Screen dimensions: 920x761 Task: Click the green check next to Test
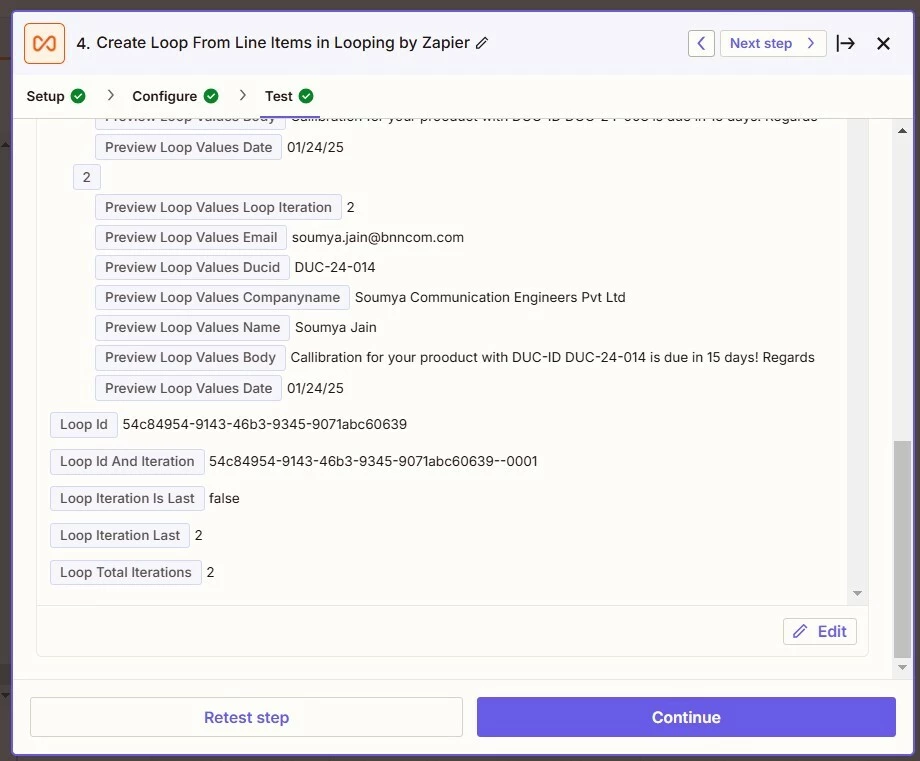306,96
